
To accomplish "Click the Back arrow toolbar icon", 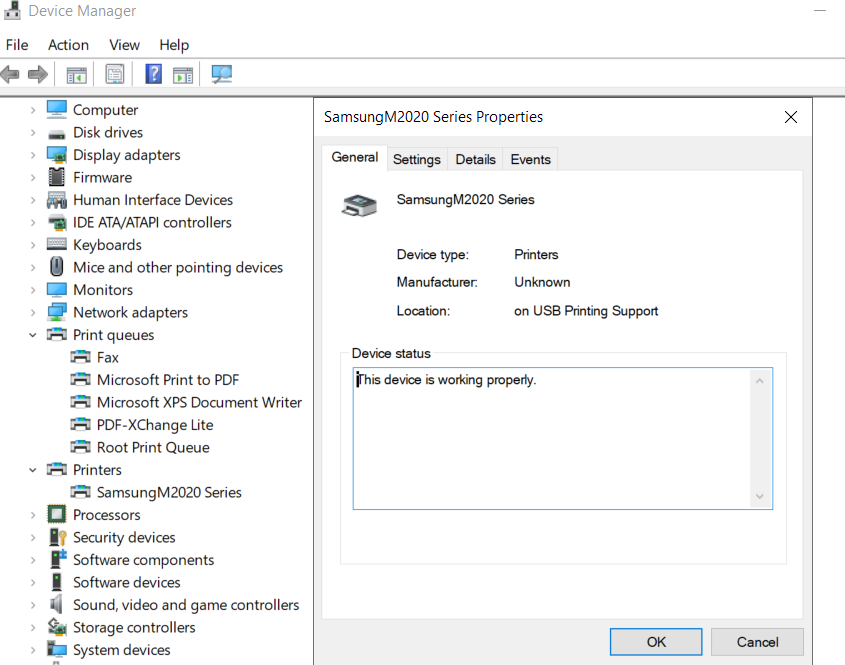I will pos(10,74).
